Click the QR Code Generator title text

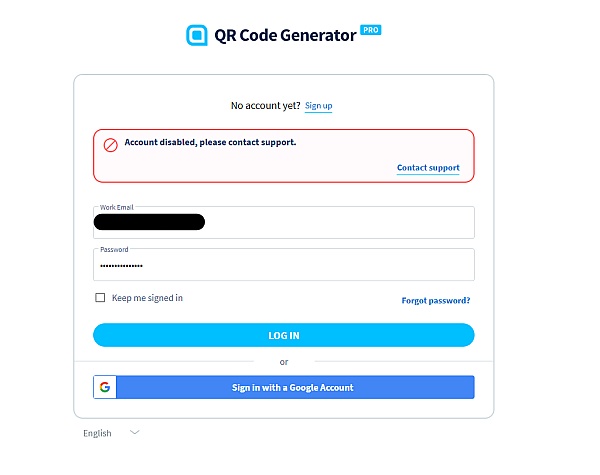(x=285, y=35)
